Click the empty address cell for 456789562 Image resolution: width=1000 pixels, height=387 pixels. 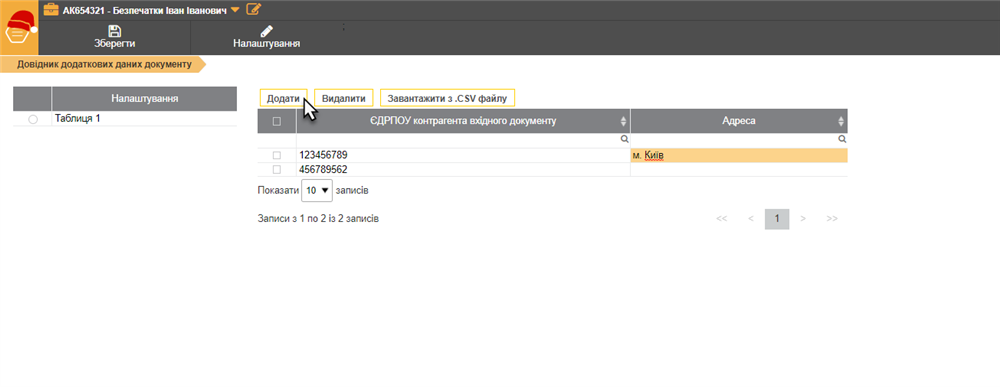[739, 170]
